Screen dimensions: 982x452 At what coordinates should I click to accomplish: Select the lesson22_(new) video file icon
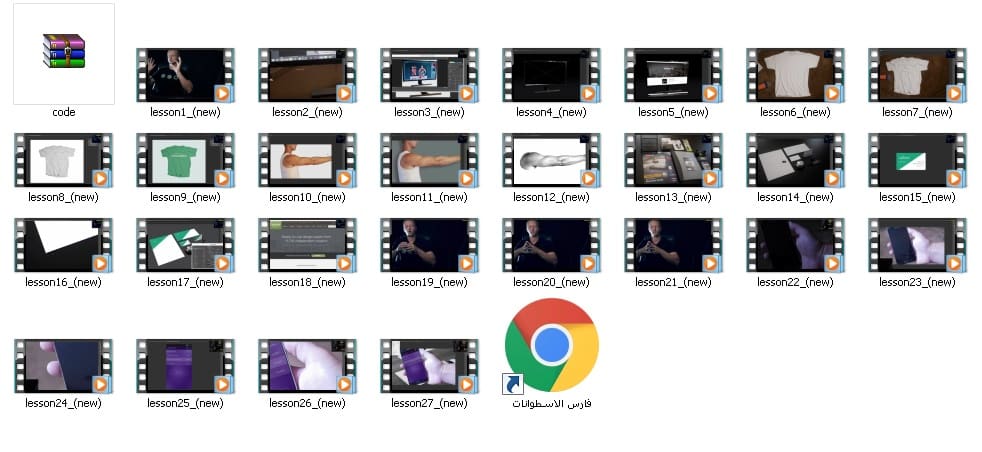click(x=795, y=245)
